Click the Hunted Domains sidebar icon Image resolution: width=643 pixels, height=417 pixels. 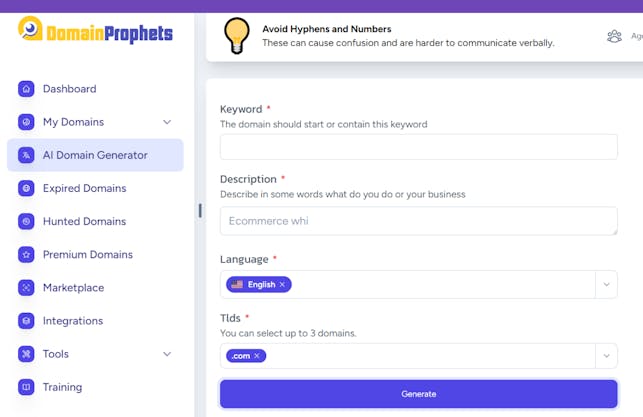tap(26, 221)
